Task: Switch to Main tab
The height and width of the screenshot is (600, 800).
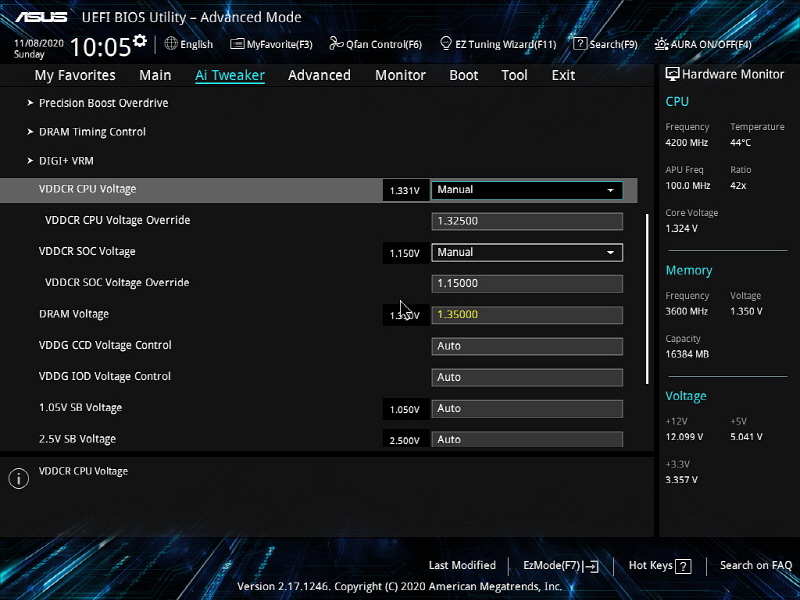Action: pyautogui.click(x=155, y=76)
